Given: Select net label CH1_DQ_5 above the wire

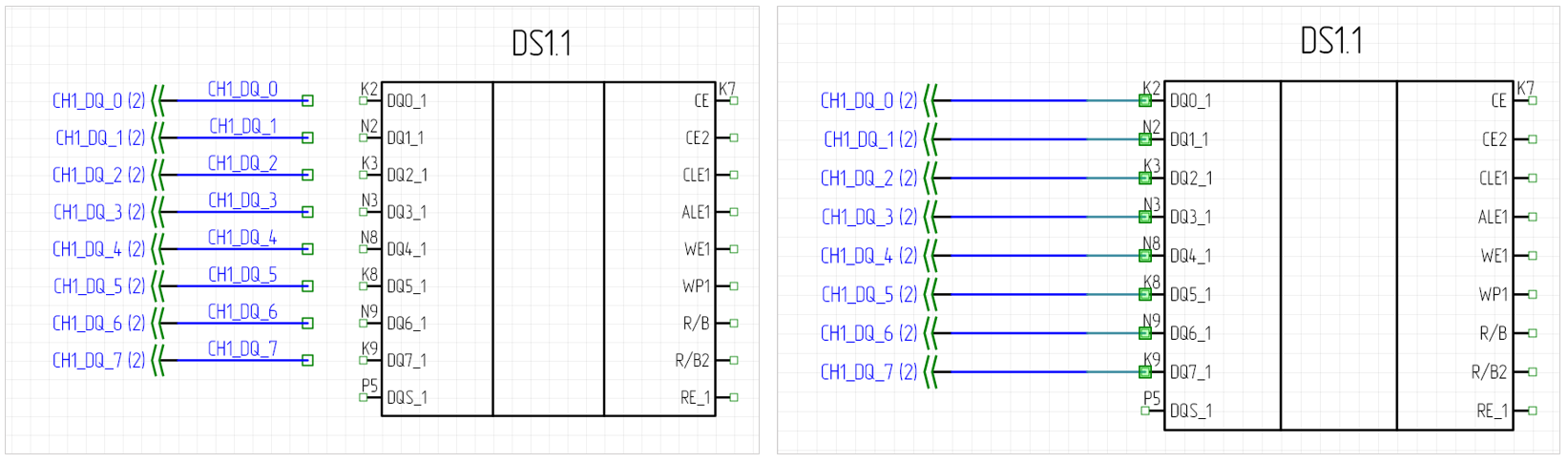Looking at the screenshot, I should (x=243, y=275).
